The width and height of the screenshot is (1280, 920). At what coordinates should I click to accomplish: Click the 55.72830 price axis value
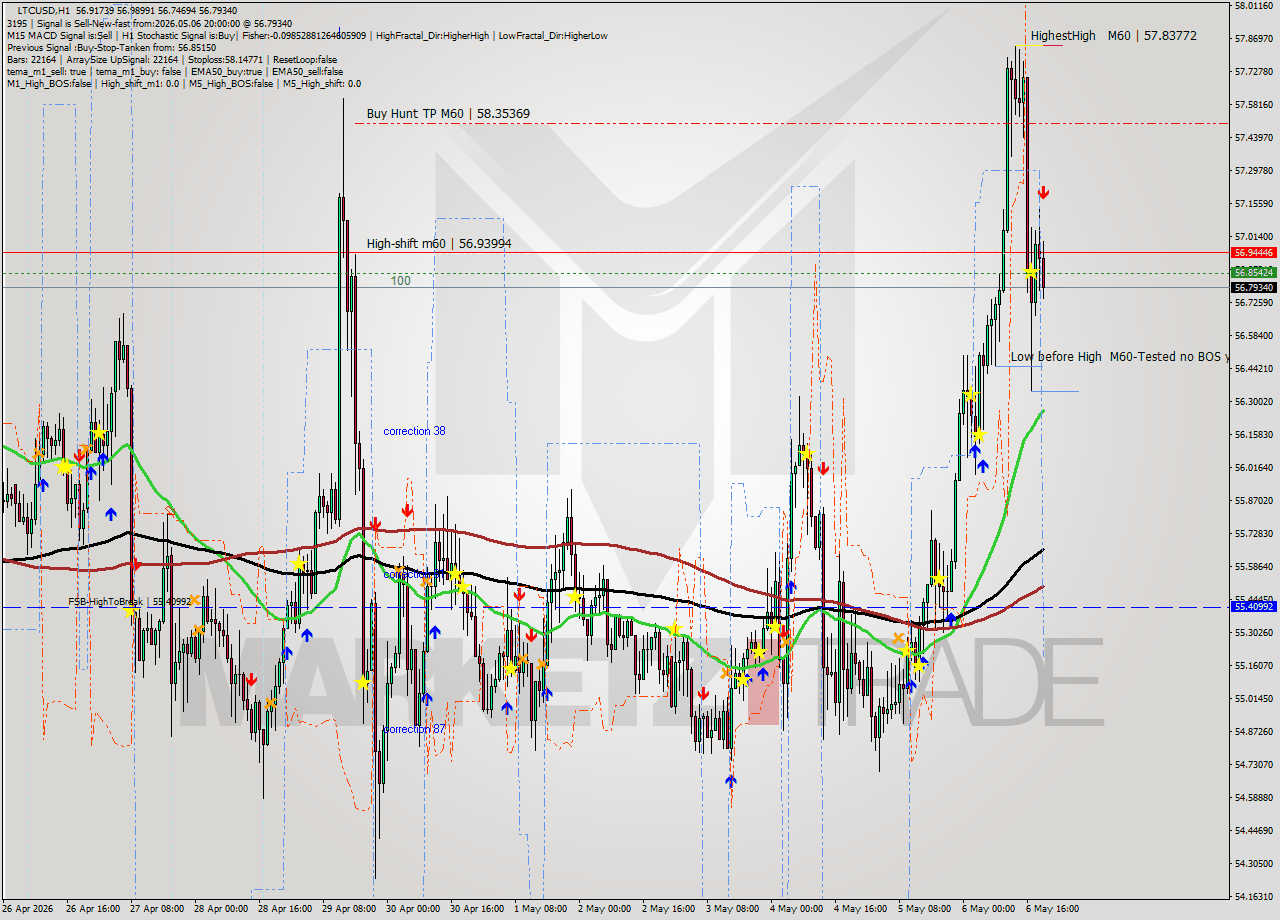[x=1253, y=533]
